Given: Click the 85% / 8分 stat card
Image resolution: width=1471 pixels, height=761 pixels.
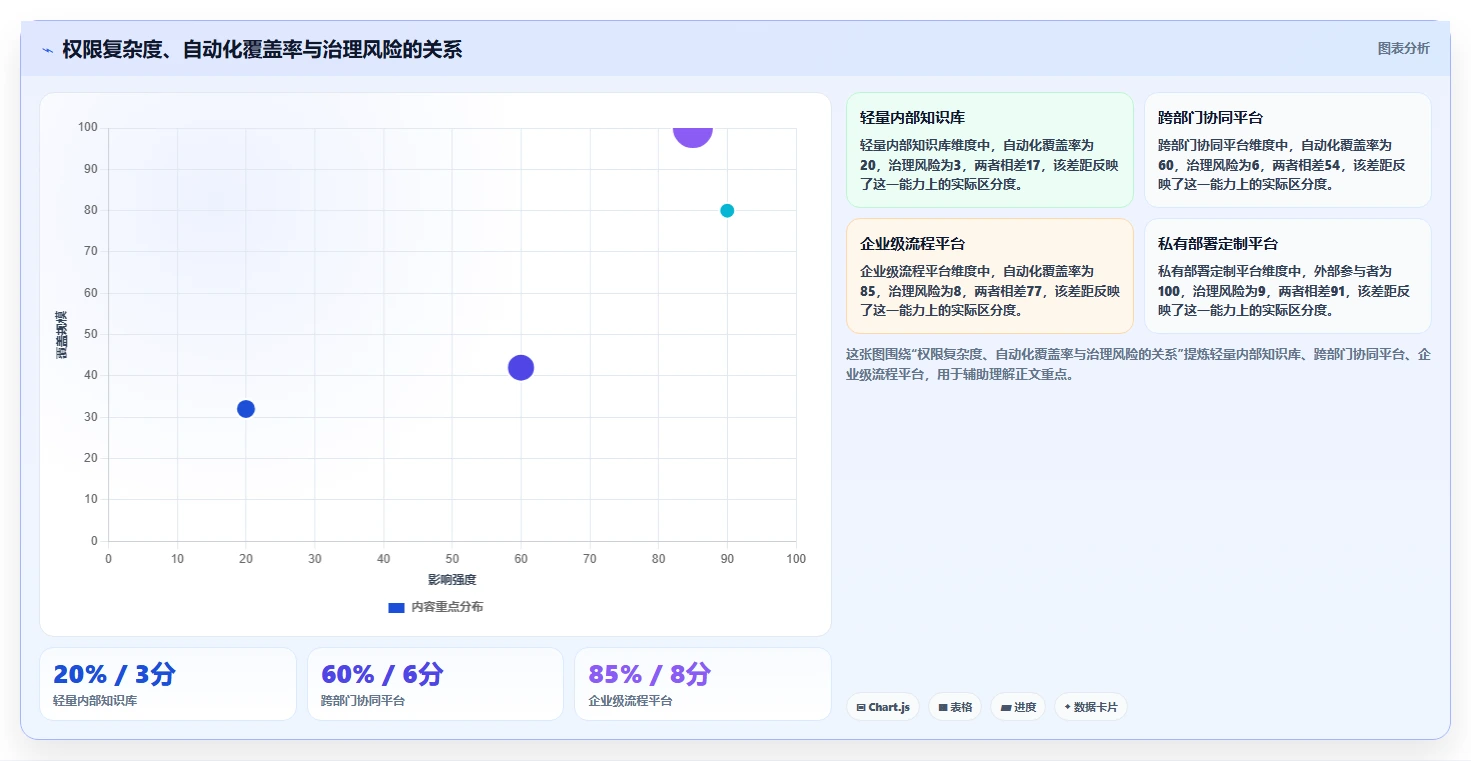Looking at the screenshot, I should tap(703, 684).
